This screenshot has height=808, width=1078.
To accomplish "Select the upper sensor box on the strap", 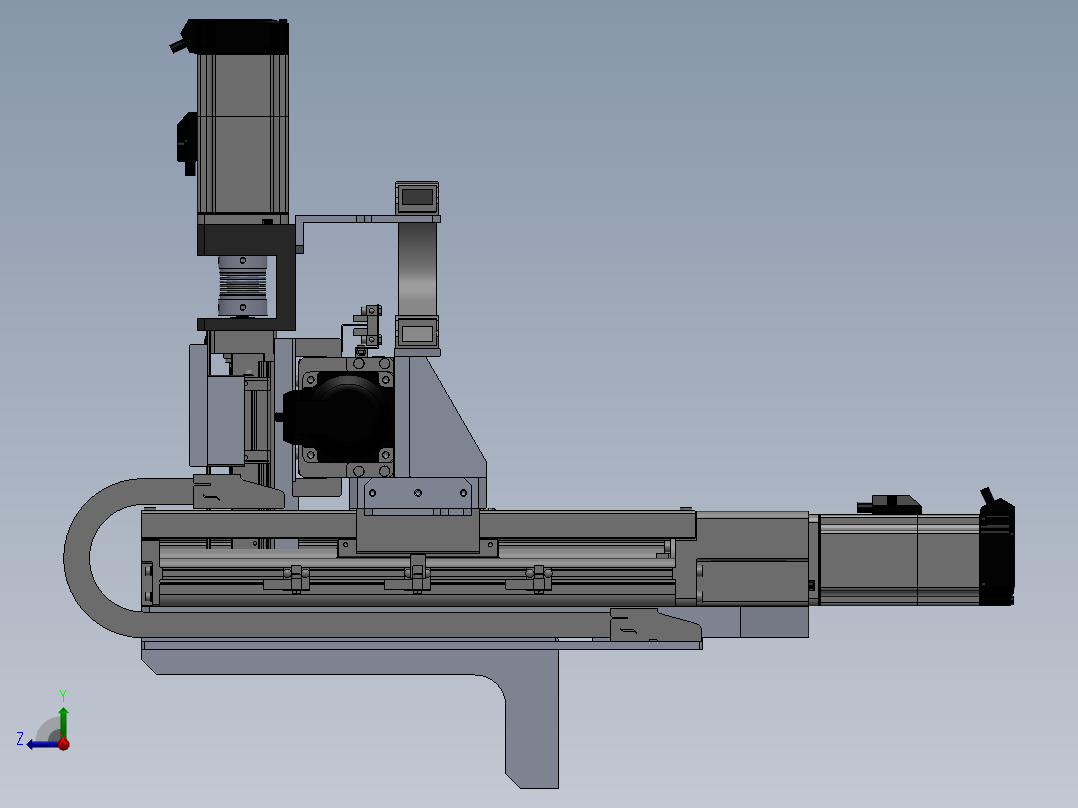I will pyautogui.click(x=417, y=198).
